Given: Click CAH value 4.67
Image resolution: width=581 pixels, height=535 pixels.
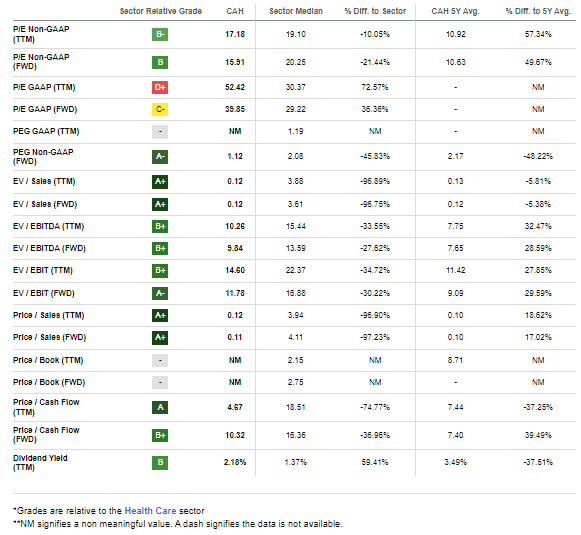Looking at the screenshot, I should coord(235,408).
